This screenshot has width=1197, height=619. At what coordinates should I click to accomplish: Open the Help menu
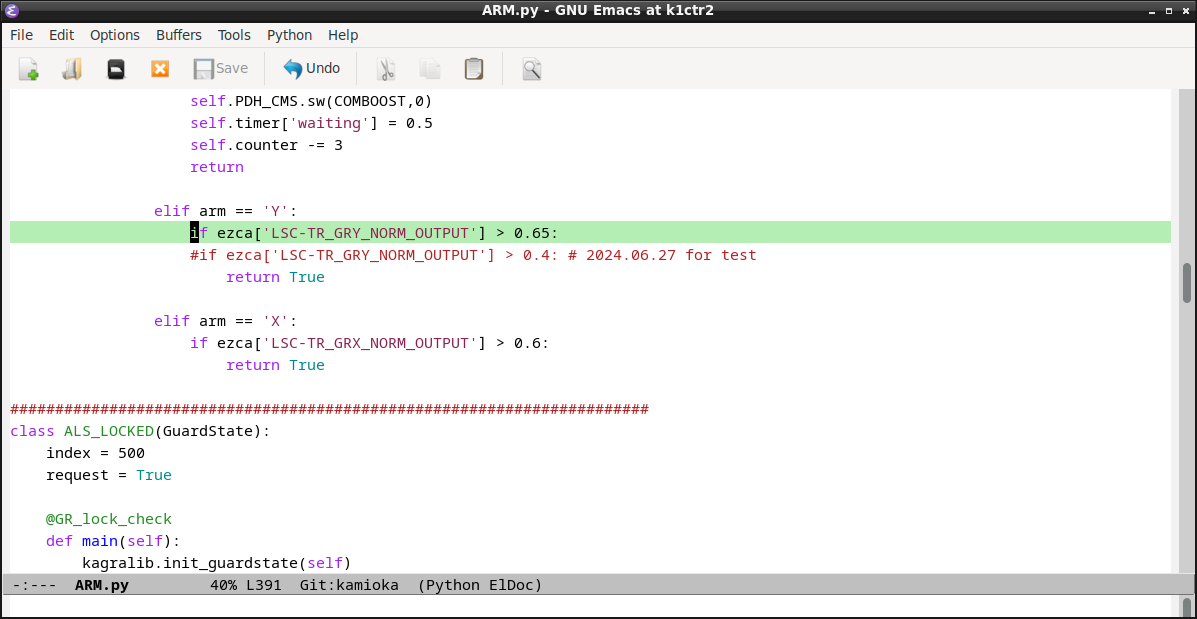(343, 35)
